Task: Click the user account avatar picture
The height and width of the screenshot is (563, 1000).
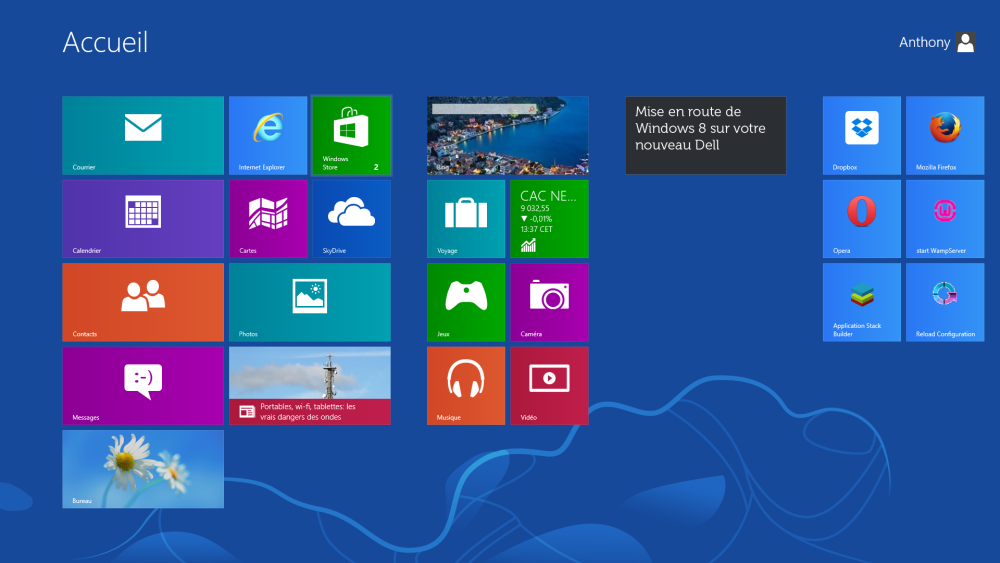Action: coord(966,42)
